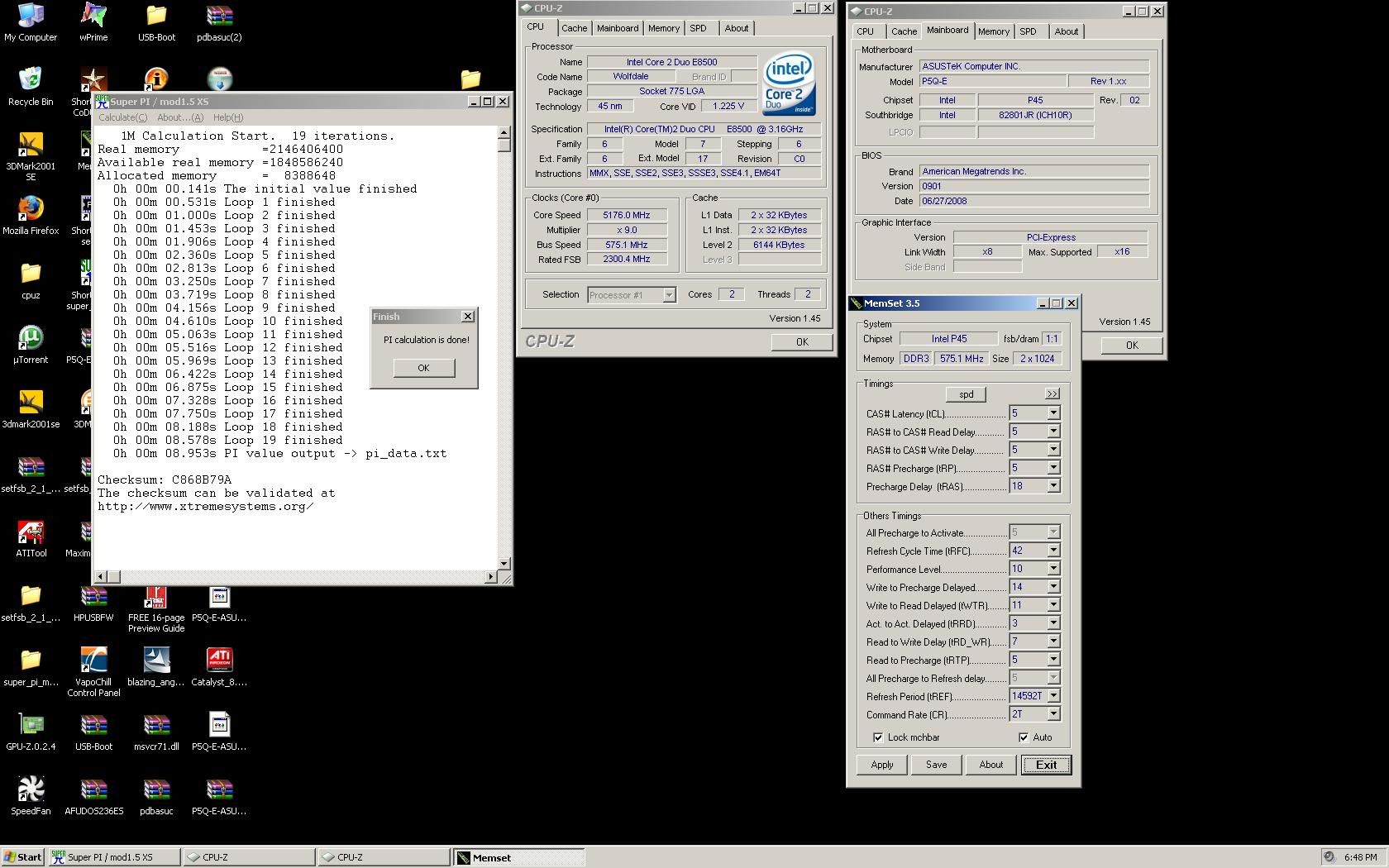The image size is (1389, 868).
Task: Open Help menu in Super PI
Action: (228, 117)
